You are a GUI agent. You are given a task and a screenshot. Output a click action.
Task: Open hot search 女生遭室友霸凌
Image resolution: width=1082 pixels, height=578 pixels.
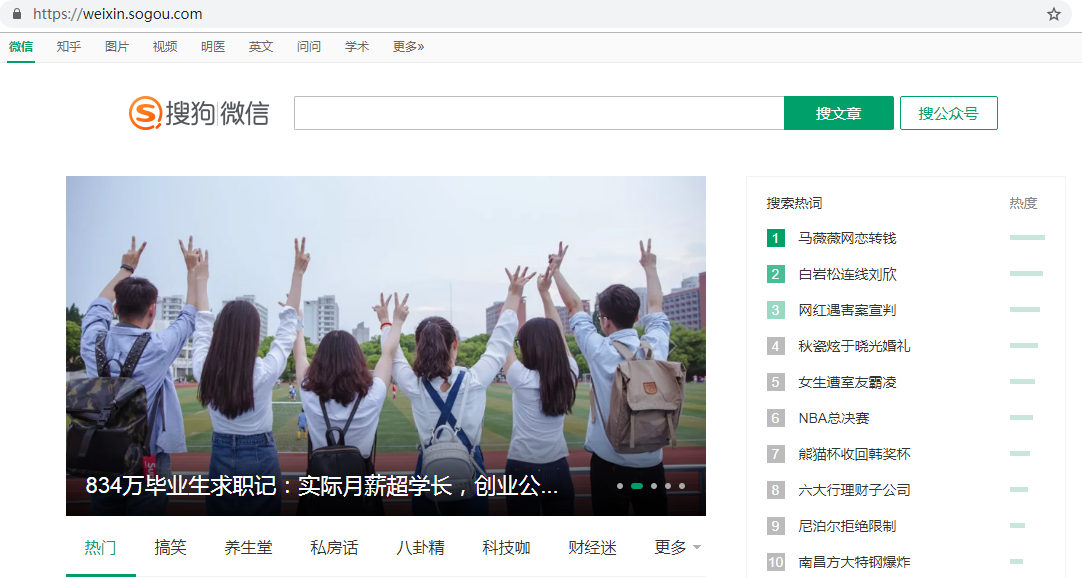pyautogui.click(x=847, y=382)
